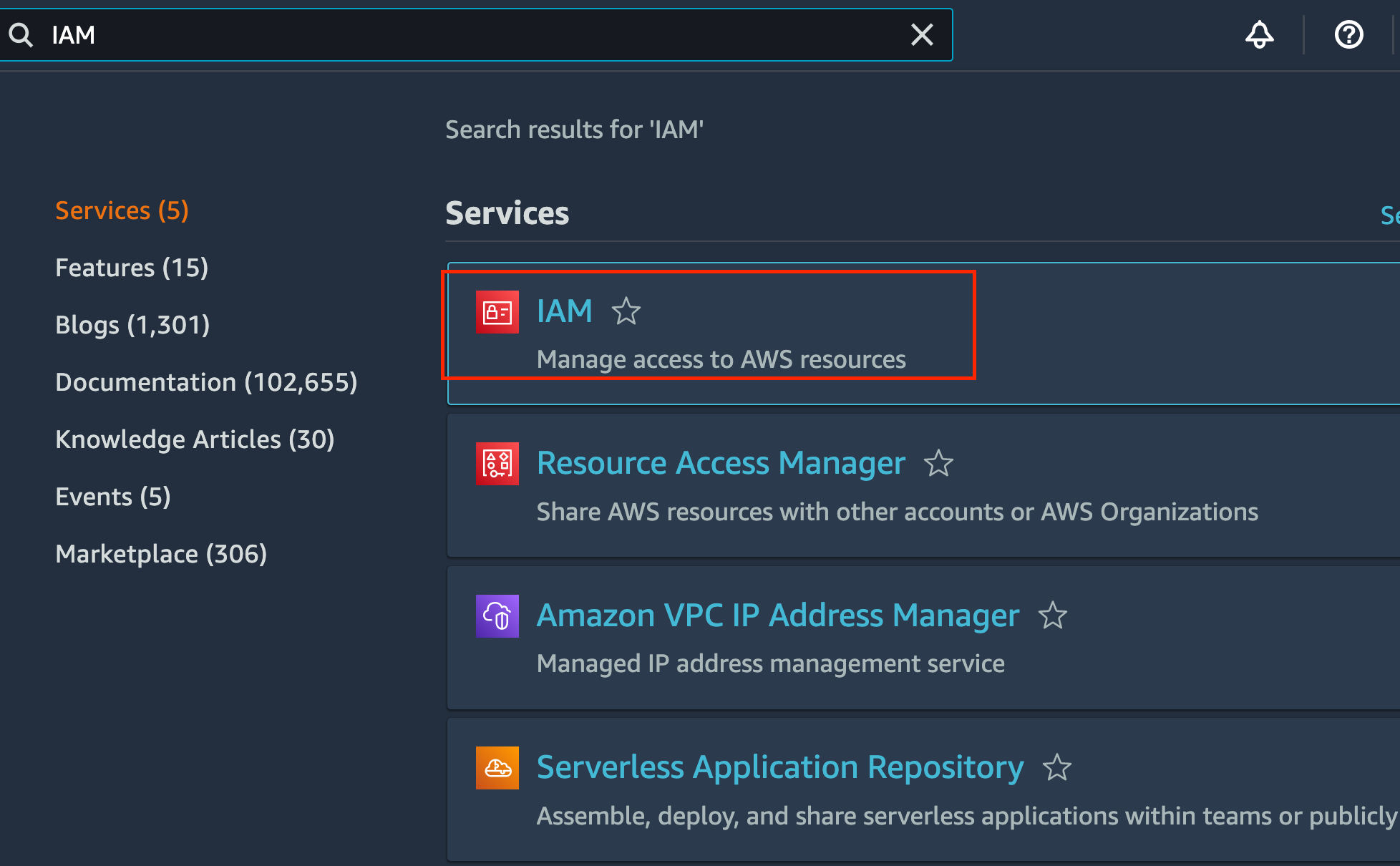Open the Amazon VPC IP Address Manager link

[777, 616]
